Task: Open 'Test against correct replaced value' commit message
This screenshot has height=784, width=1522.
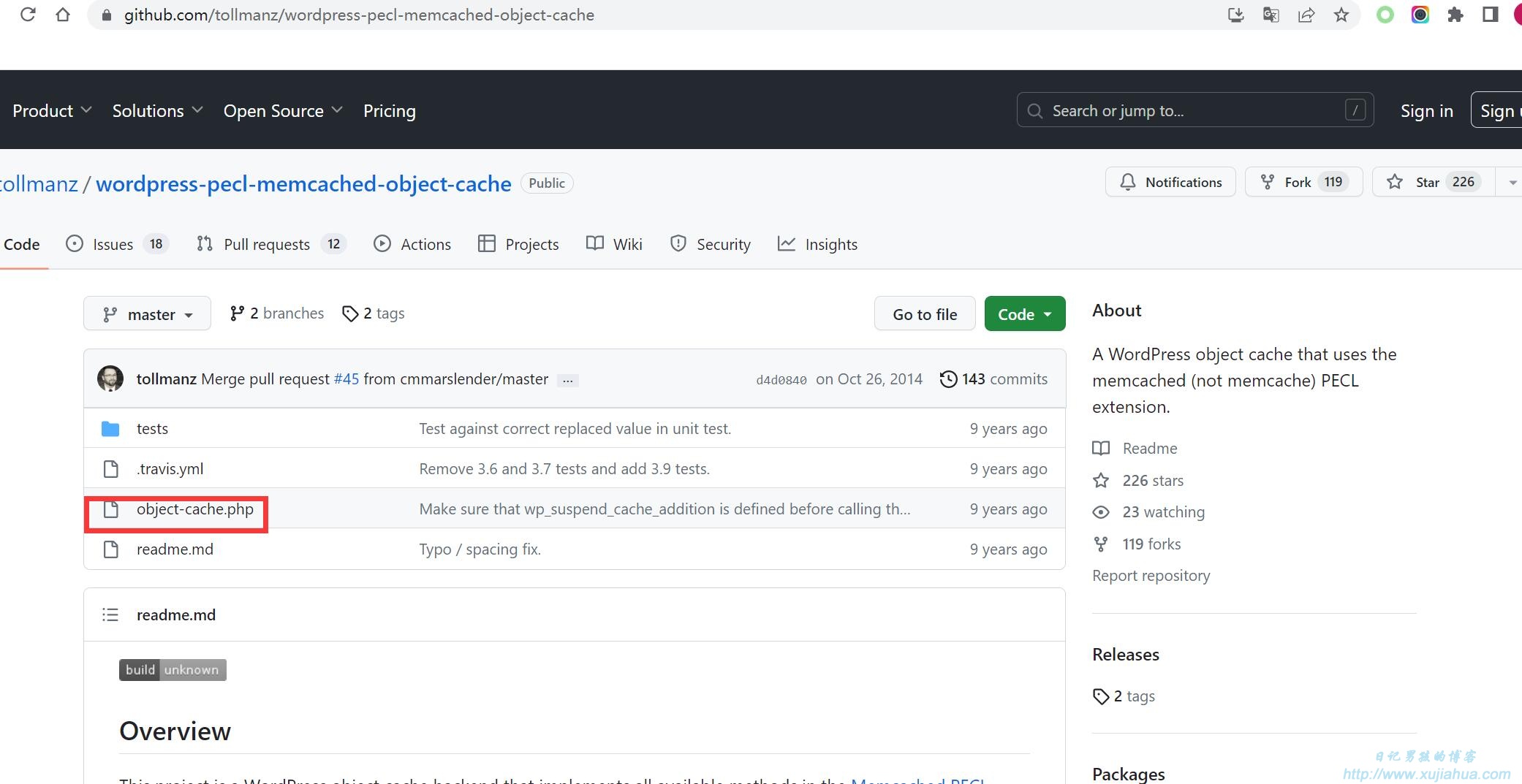Action: [575, 429]
